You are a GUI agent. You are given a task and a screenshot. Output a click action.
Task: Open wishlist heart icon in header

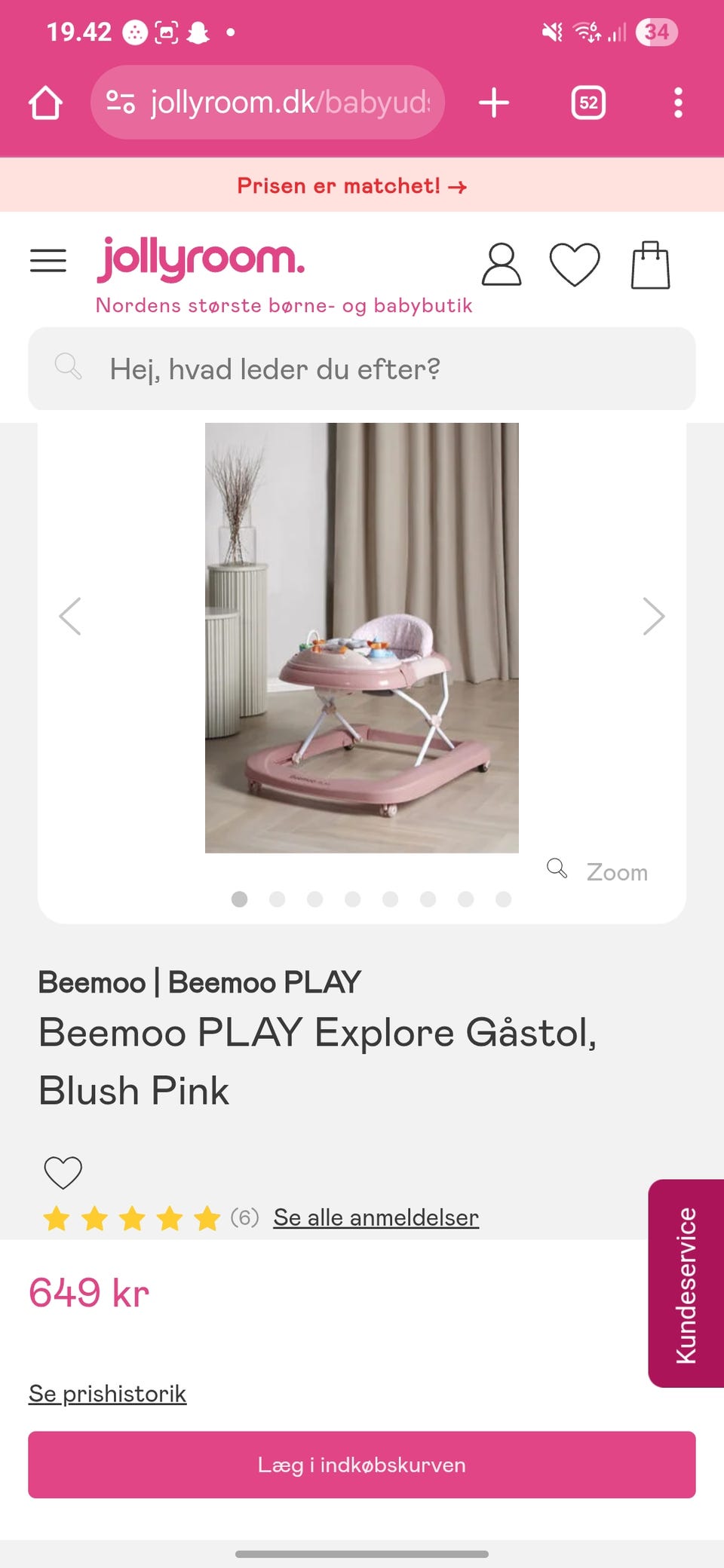(575, 265)
